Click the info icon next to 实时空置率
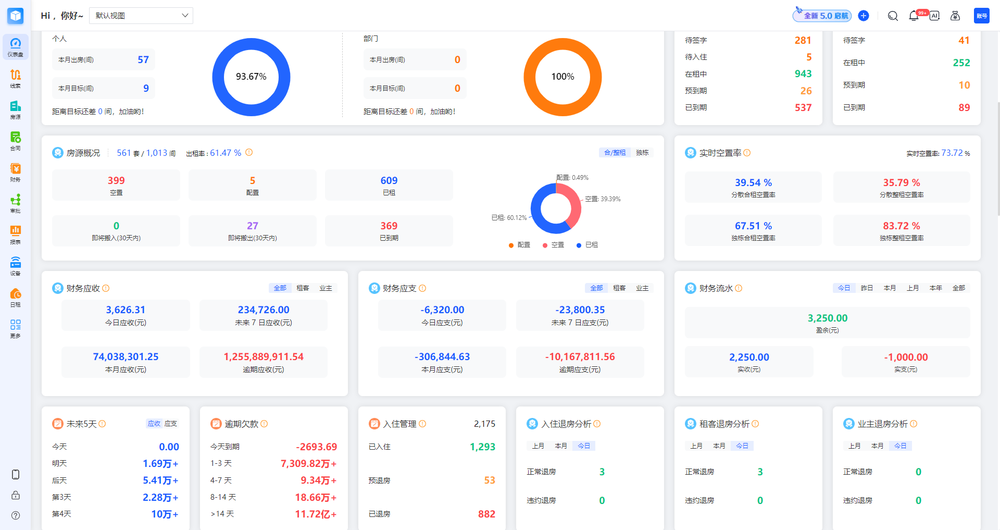The width and height of the screenshot is (1000, 530). 747,152
